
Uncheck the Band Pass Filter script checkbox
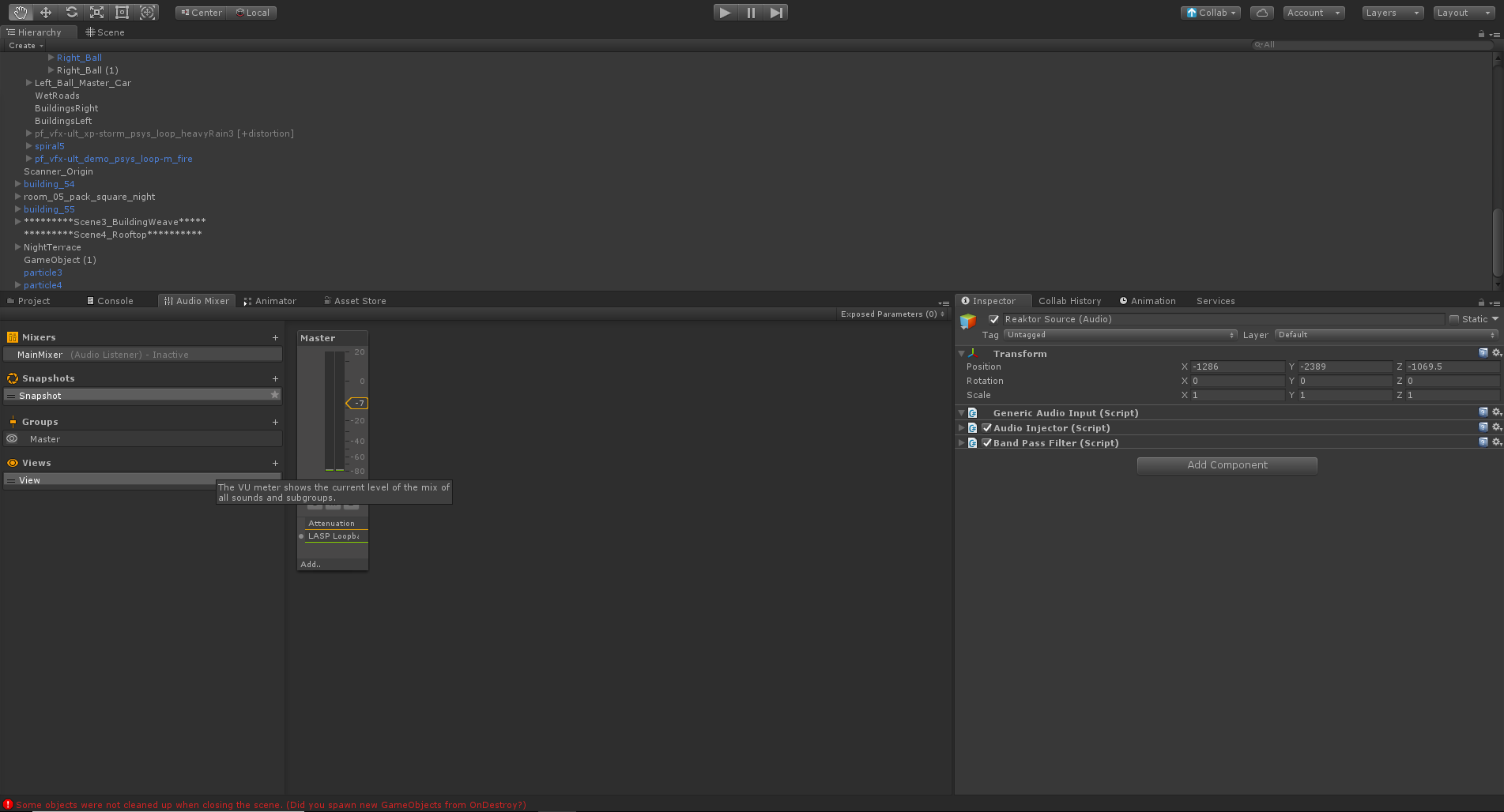click(987, 442)
